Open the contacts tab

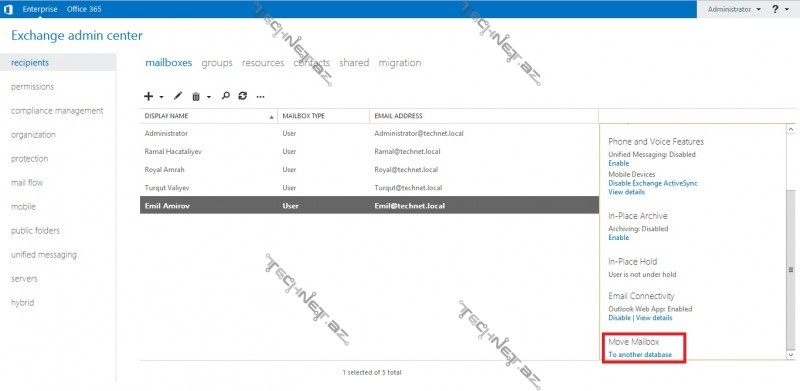pos(312,63)
